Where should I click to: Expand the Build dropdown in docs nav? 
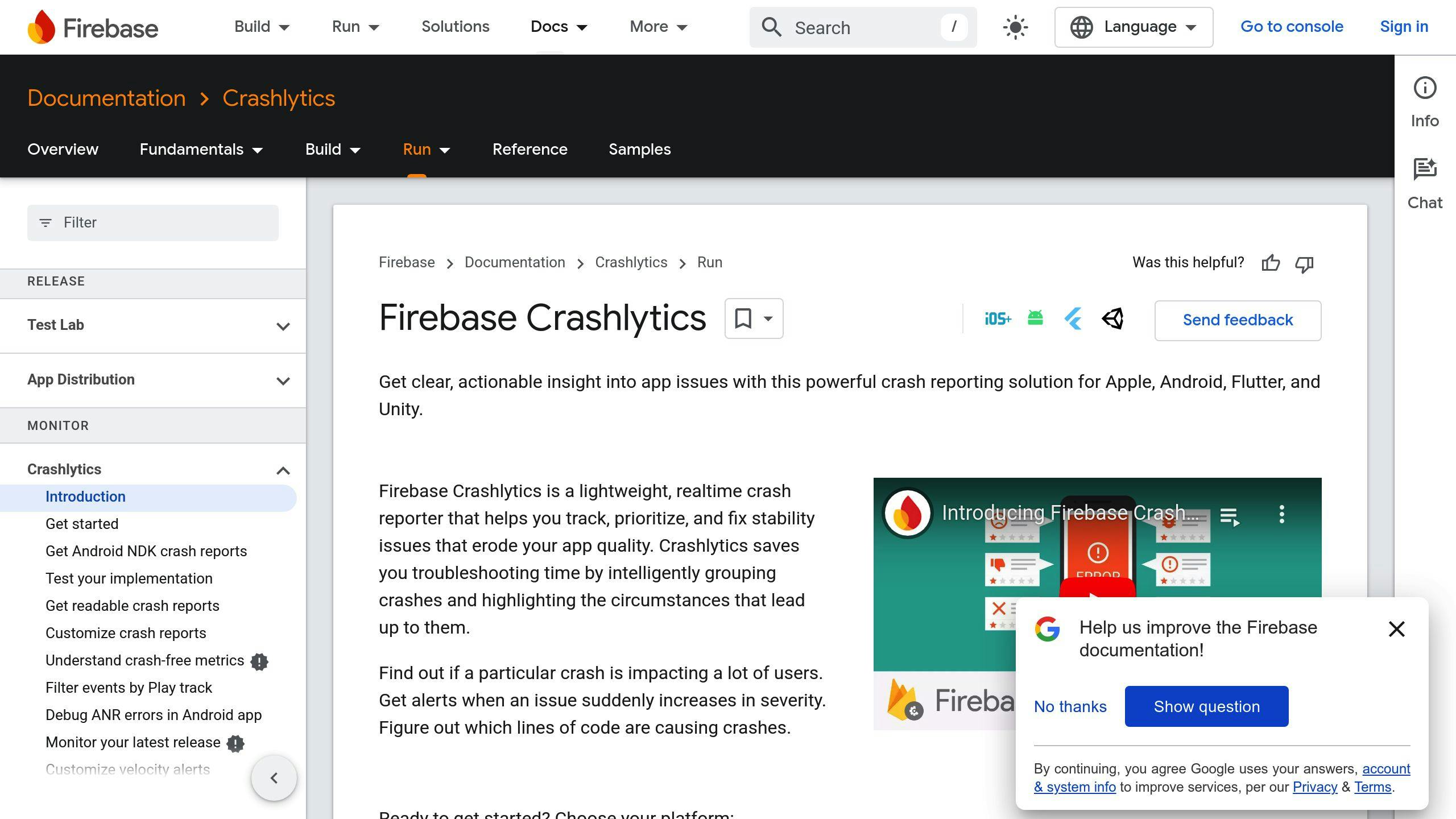pyautogui.click(x=333, y=150)
